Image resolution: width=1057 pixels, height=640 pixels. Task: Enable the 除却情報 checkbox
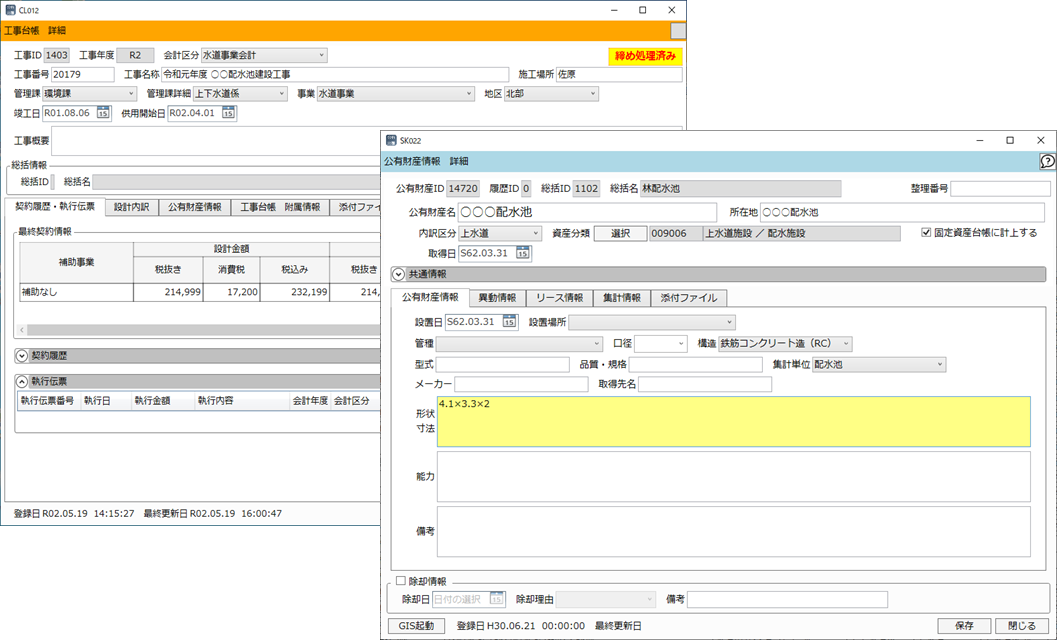[x=401, y=581]
